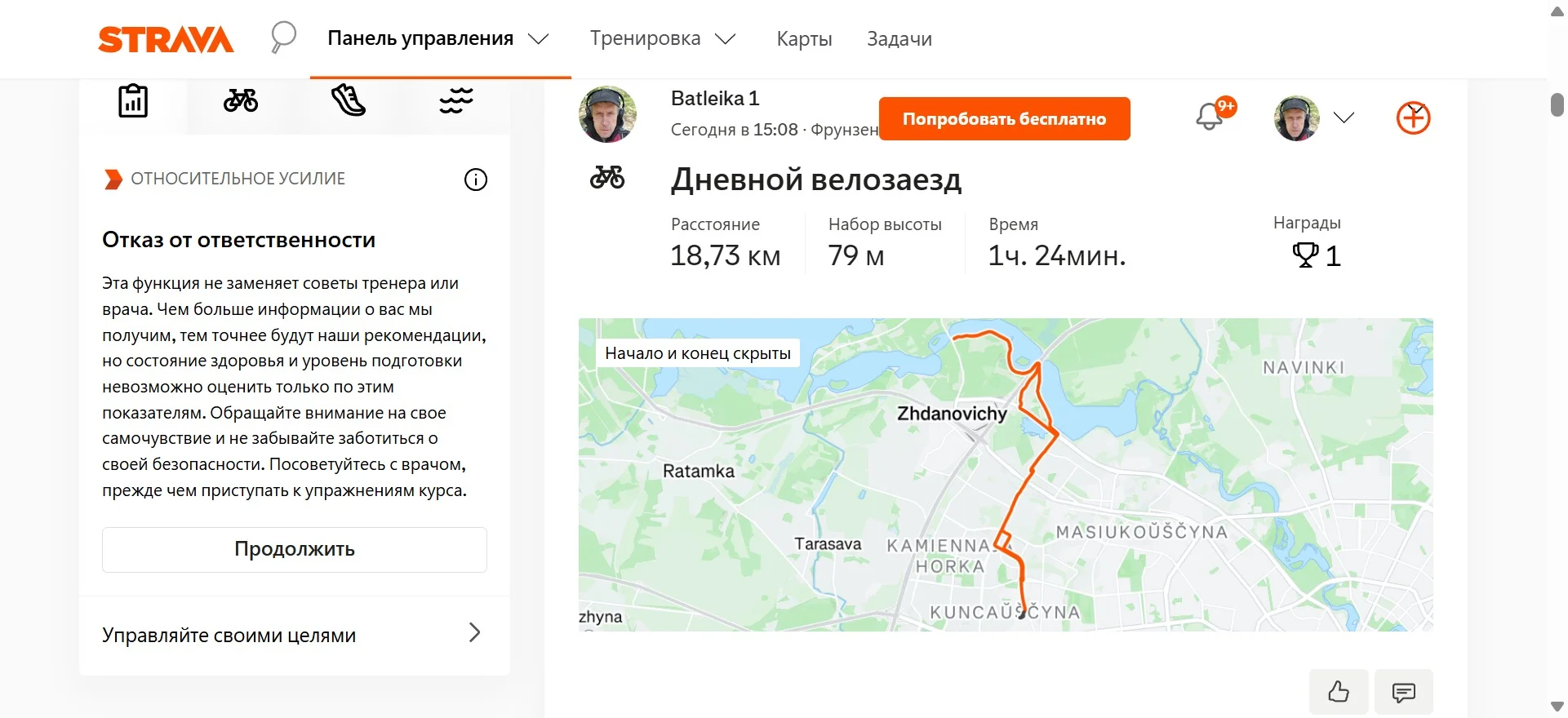This screenshot has height=718, width=1568.
Task: Switch to the swimming waves tab
Action: click(x=456, y=101)
